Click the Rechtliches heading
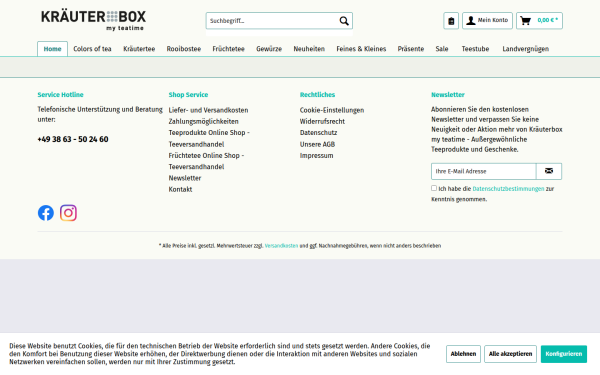Image resolution: width=600 pixels, height=375 pixels. tap(317, 95)
